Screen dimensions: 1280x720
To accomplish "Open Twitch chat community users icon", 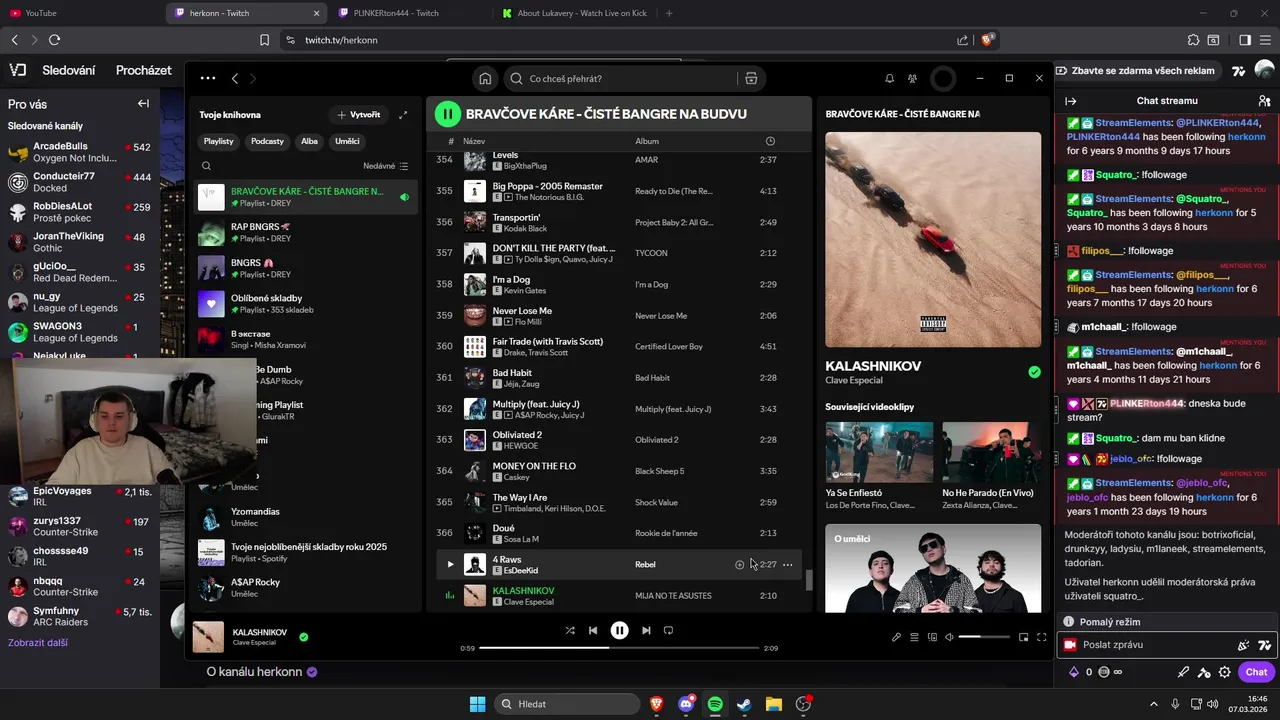I will point(1264,101).
